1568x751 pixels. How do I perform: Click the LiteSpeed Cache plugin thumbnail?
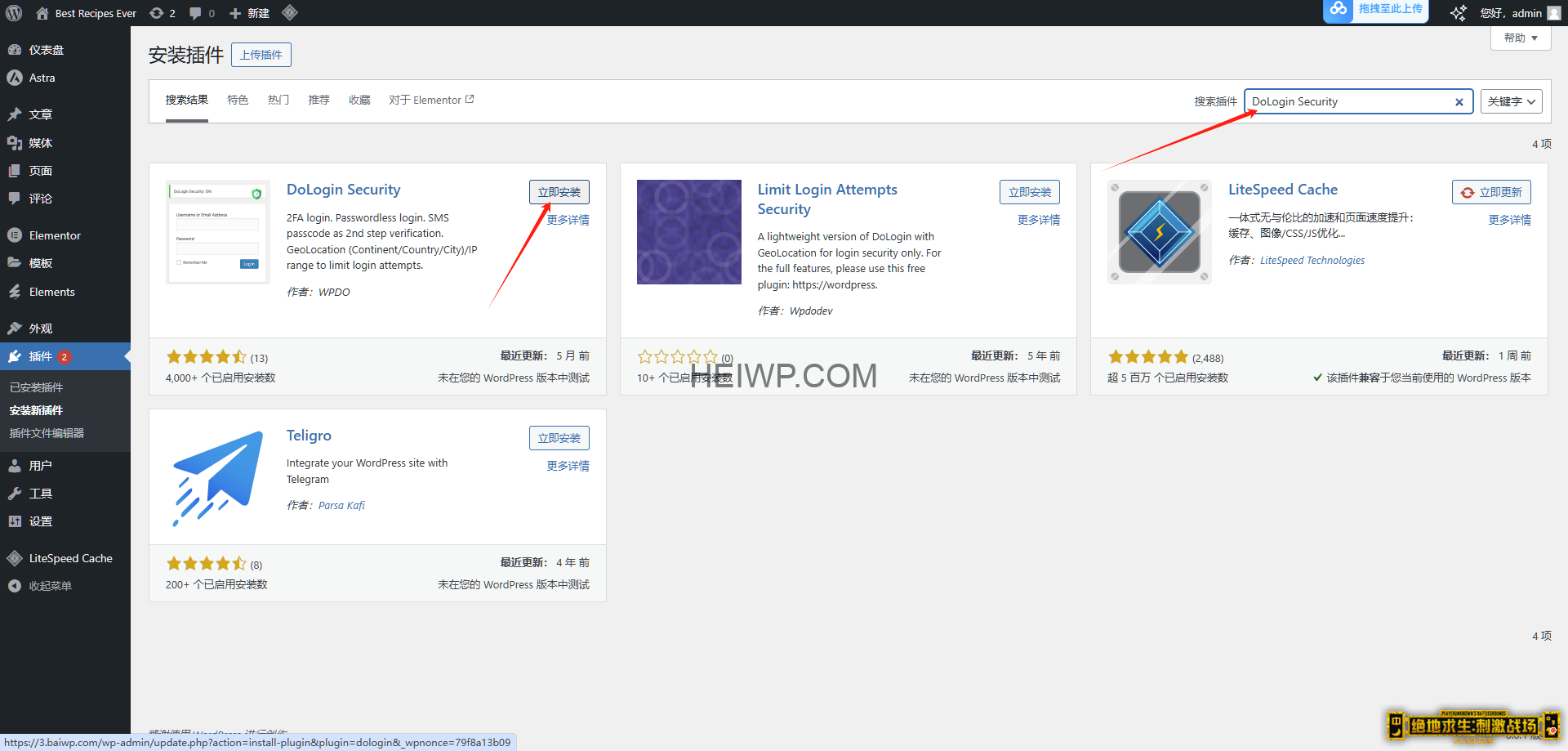pos(1160,232)
